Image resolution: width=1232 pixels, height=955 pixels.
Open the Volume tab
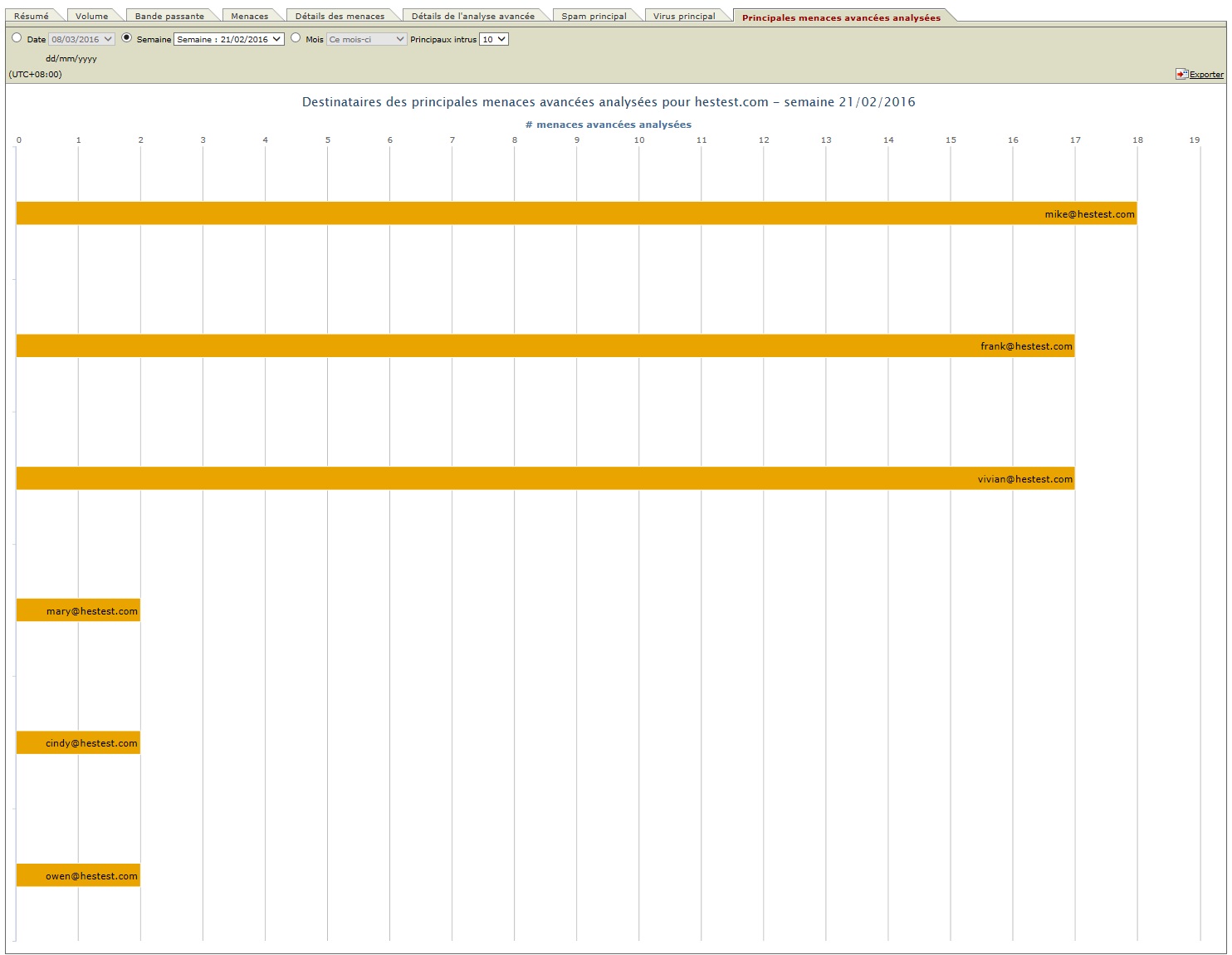coord(91,16)
